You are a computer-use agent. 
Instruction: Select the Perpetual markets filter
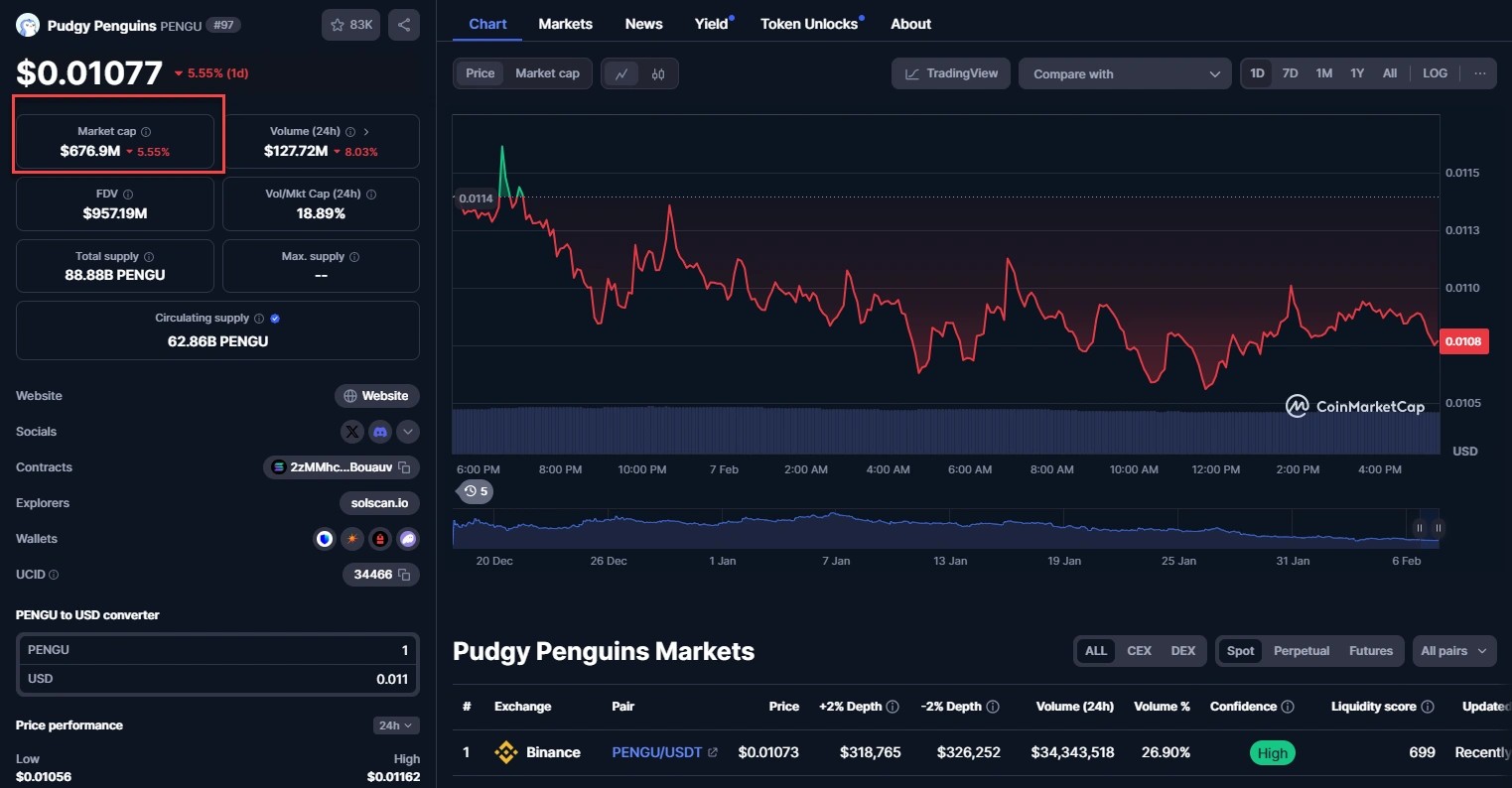[x=1301, y=651]
